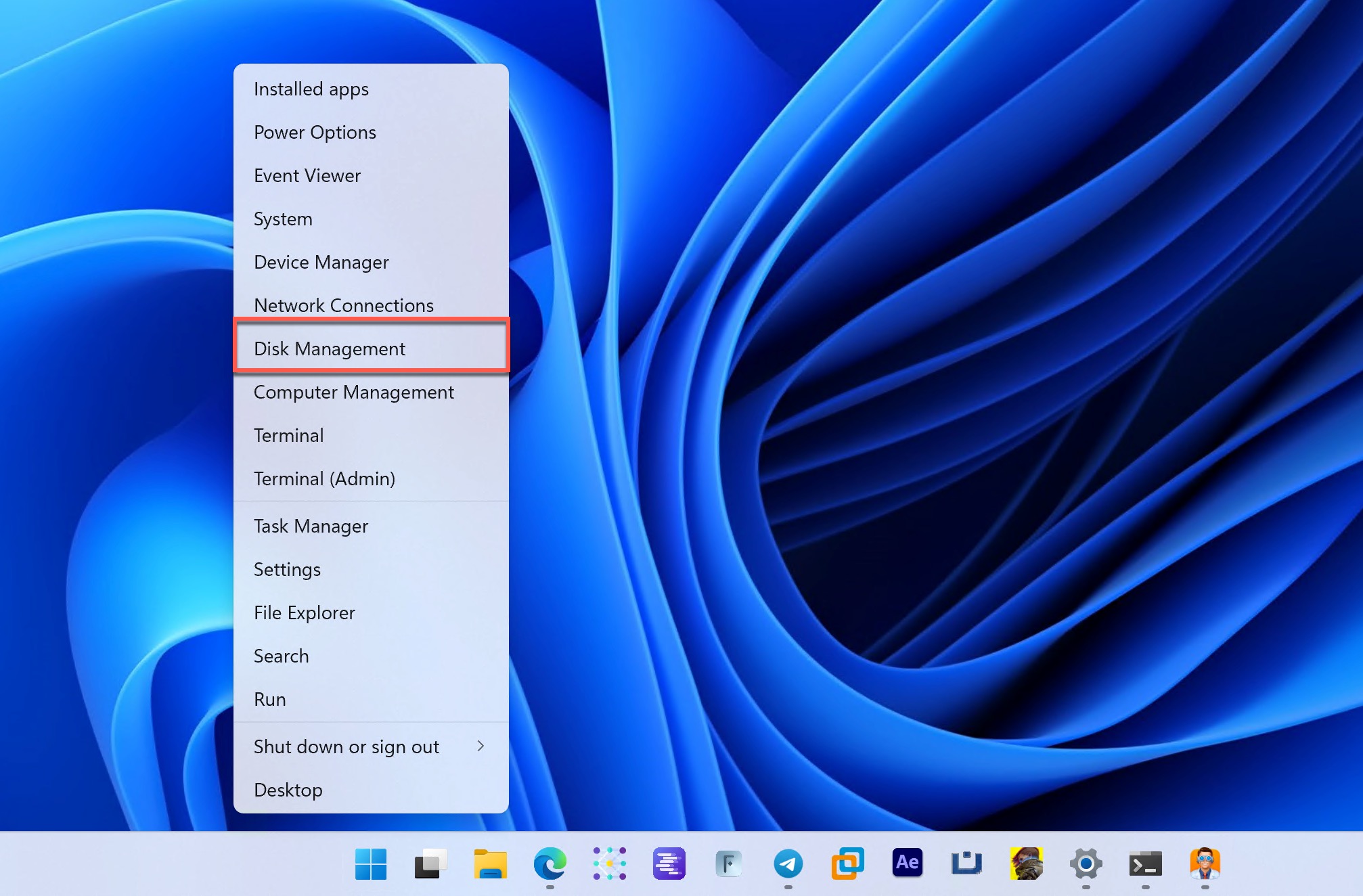Open the Windows Start button
Image resolution: width=1363 pixels, height=896 pixels.
click(x=371, y=864)
